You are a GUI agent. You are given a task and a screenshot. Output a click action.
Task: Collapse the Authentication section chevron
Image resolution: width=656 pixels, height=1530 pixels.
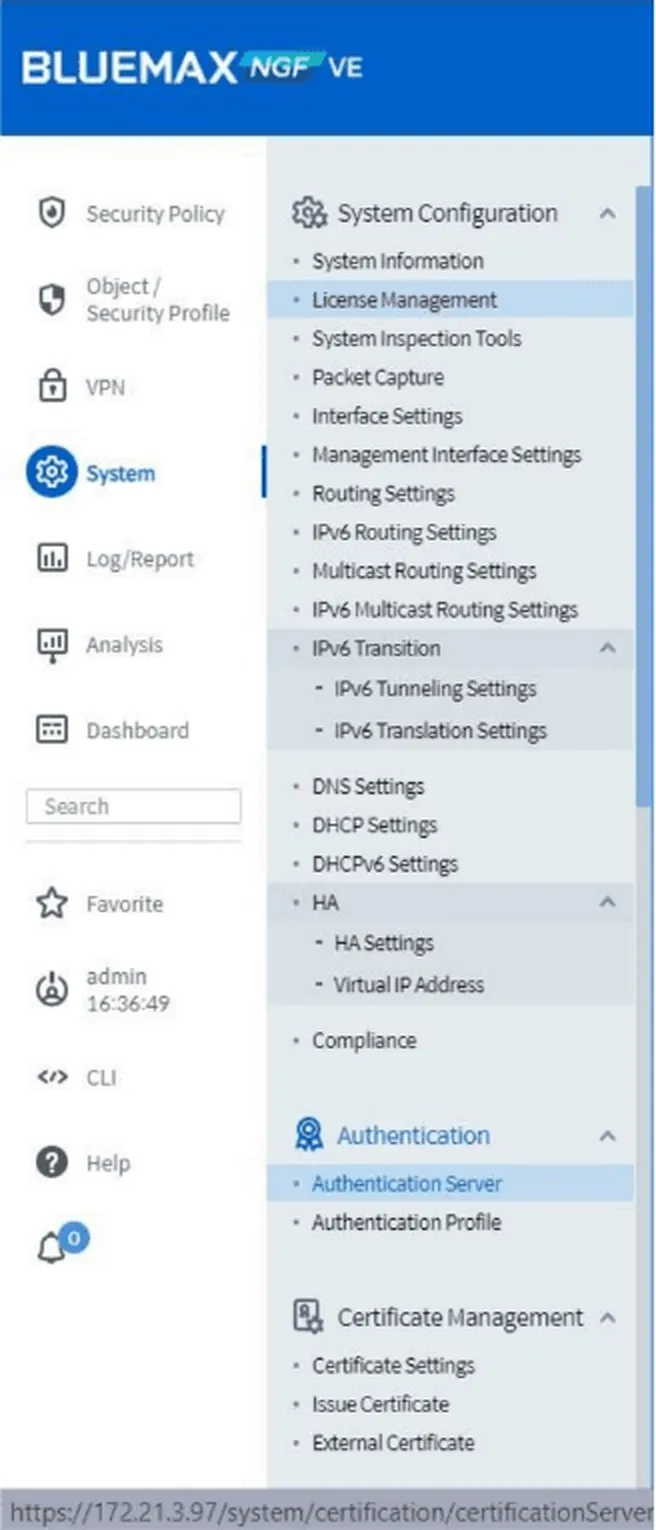607,1136
